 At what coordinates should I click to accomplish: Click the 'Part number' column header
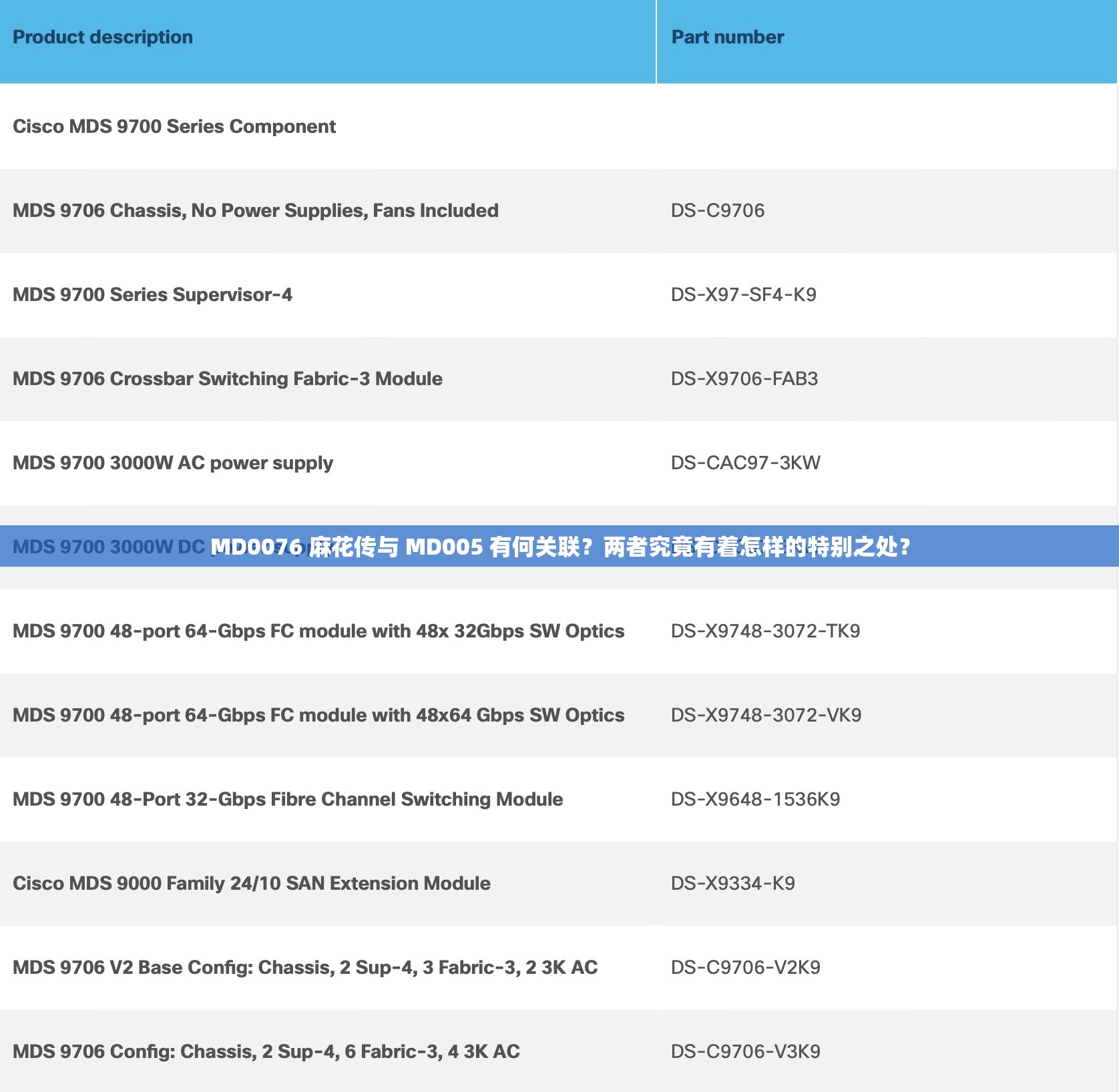click(x=728, y=37)
